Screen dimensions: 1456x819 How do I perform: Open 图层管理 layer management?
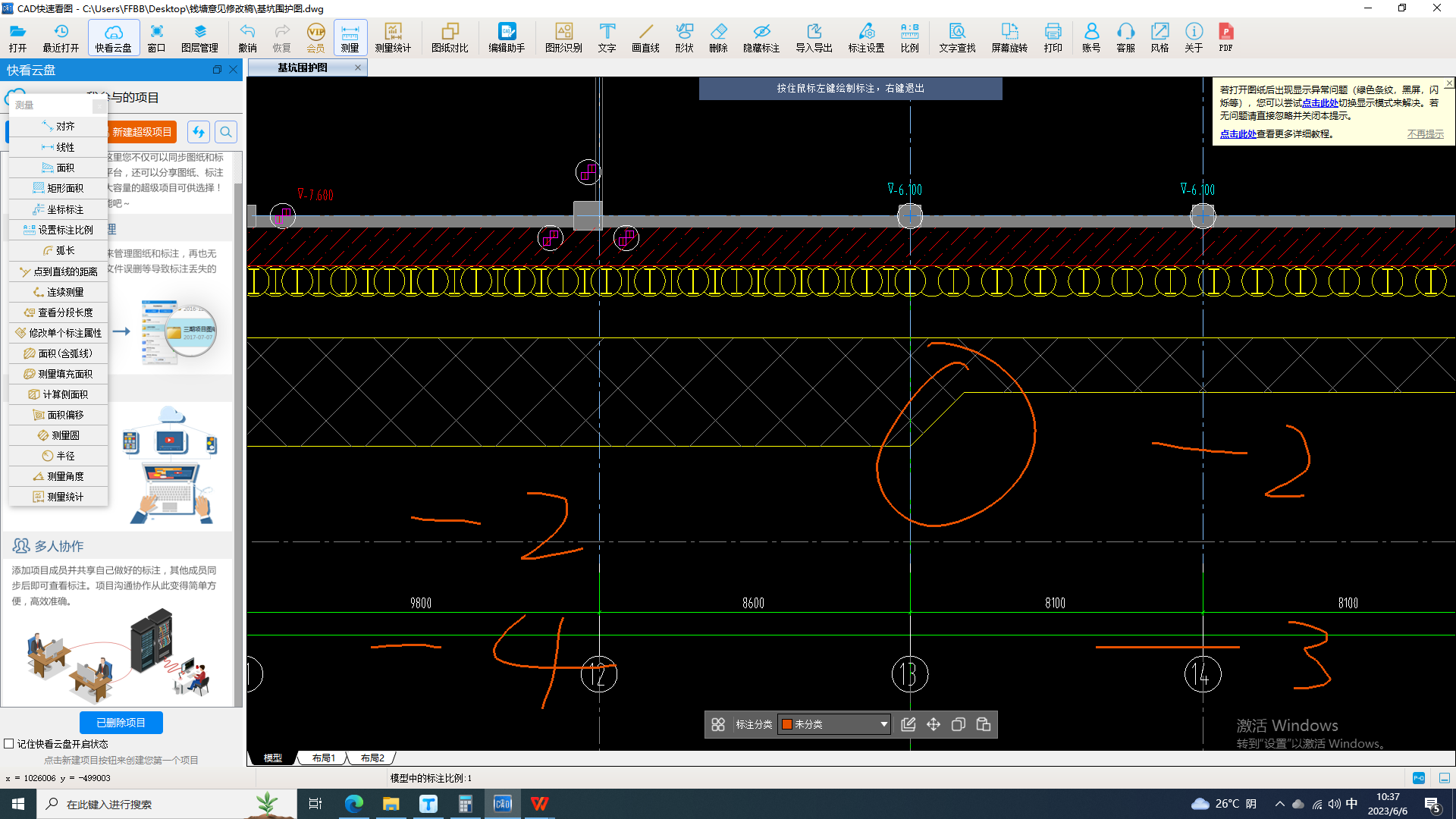(x=199, y=37)
